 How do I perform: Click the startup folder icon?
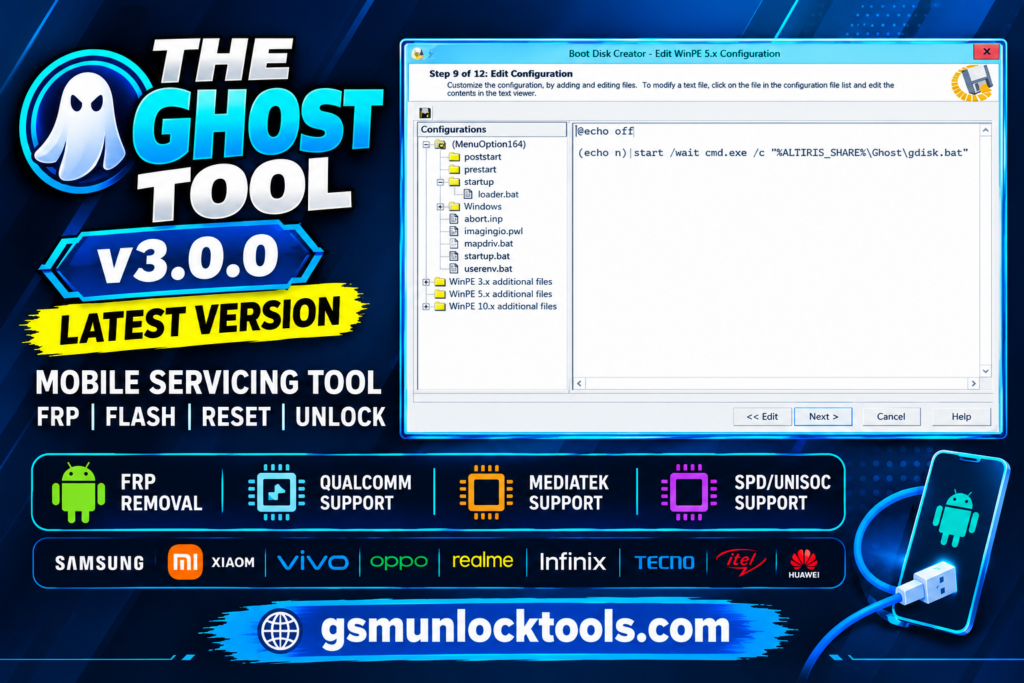[x=455, y=182]
